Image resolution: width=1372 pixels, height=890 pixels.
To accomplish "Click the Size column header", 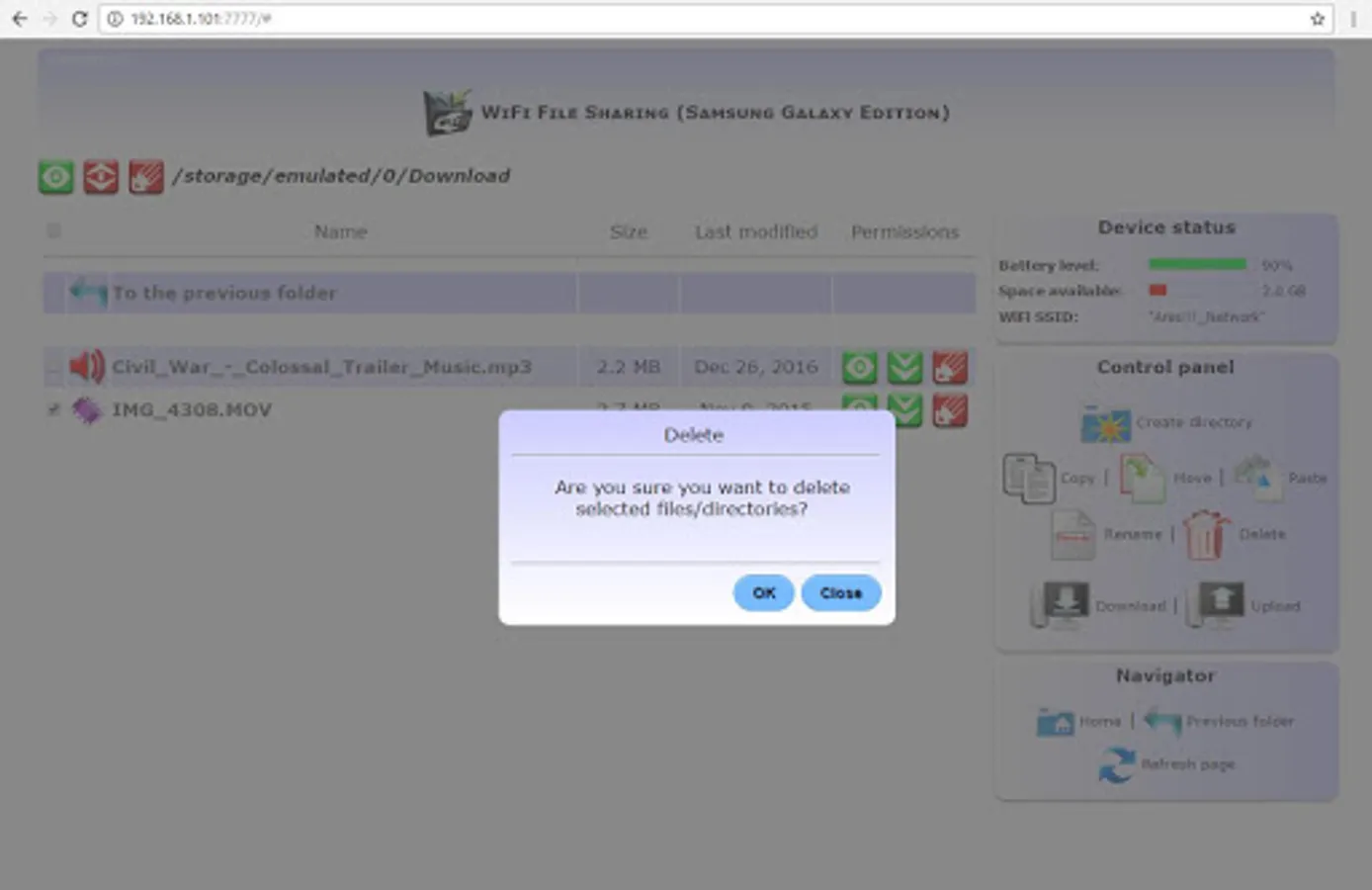I will click(x=628, y=231).
